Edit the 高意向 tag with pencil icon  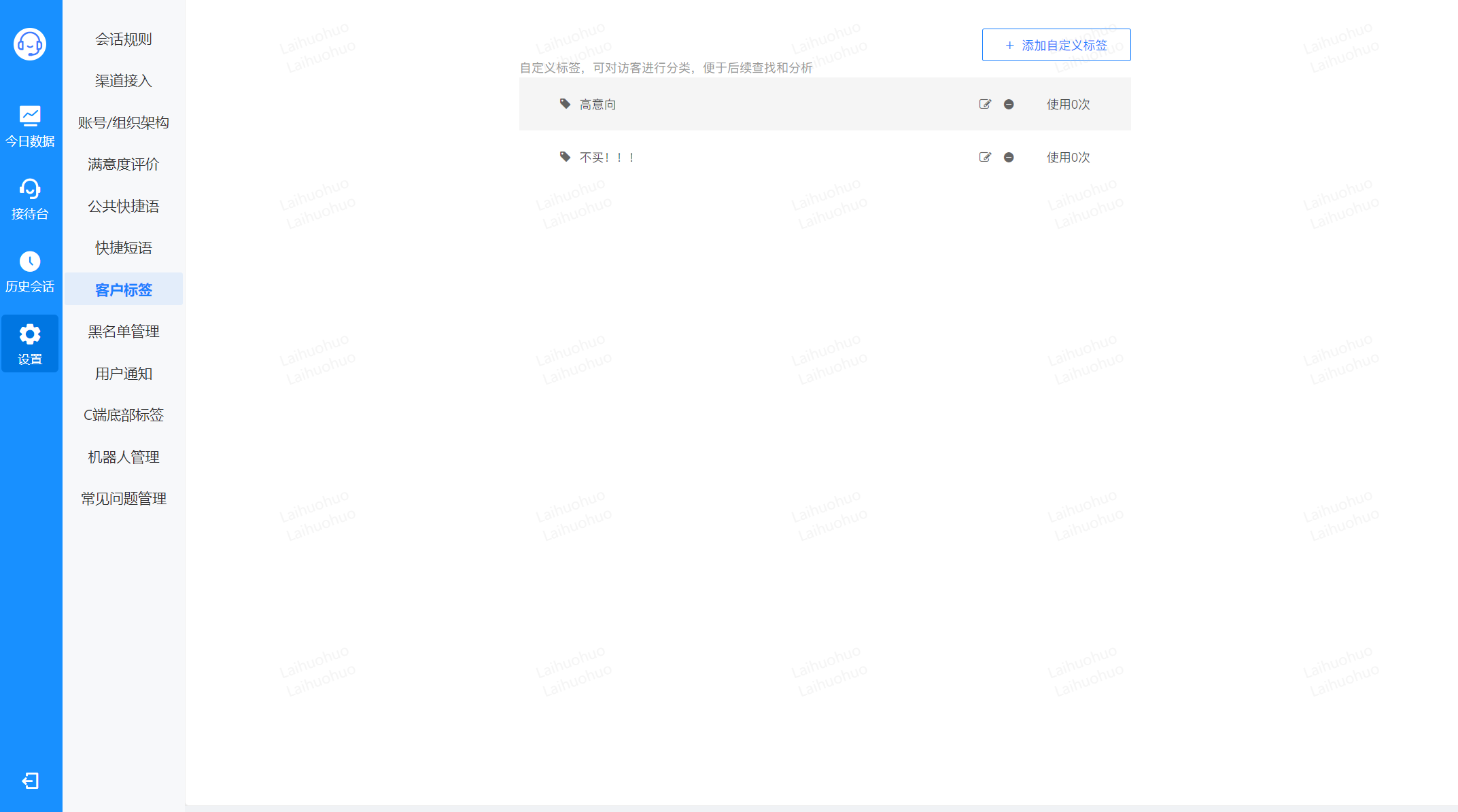985,104
